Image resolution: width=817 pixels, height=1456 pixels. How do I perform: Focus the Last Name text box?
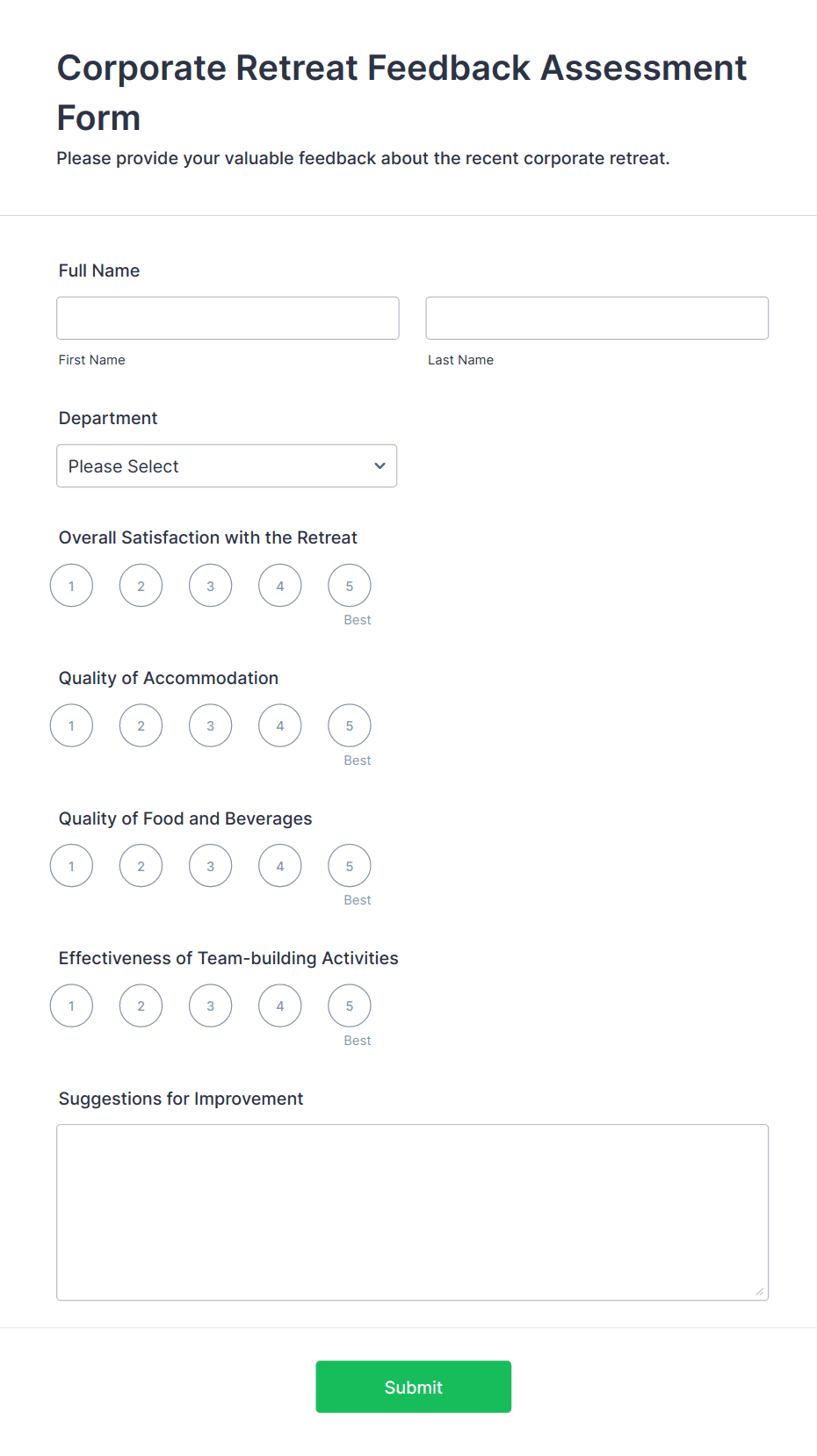tap(596, 318)
